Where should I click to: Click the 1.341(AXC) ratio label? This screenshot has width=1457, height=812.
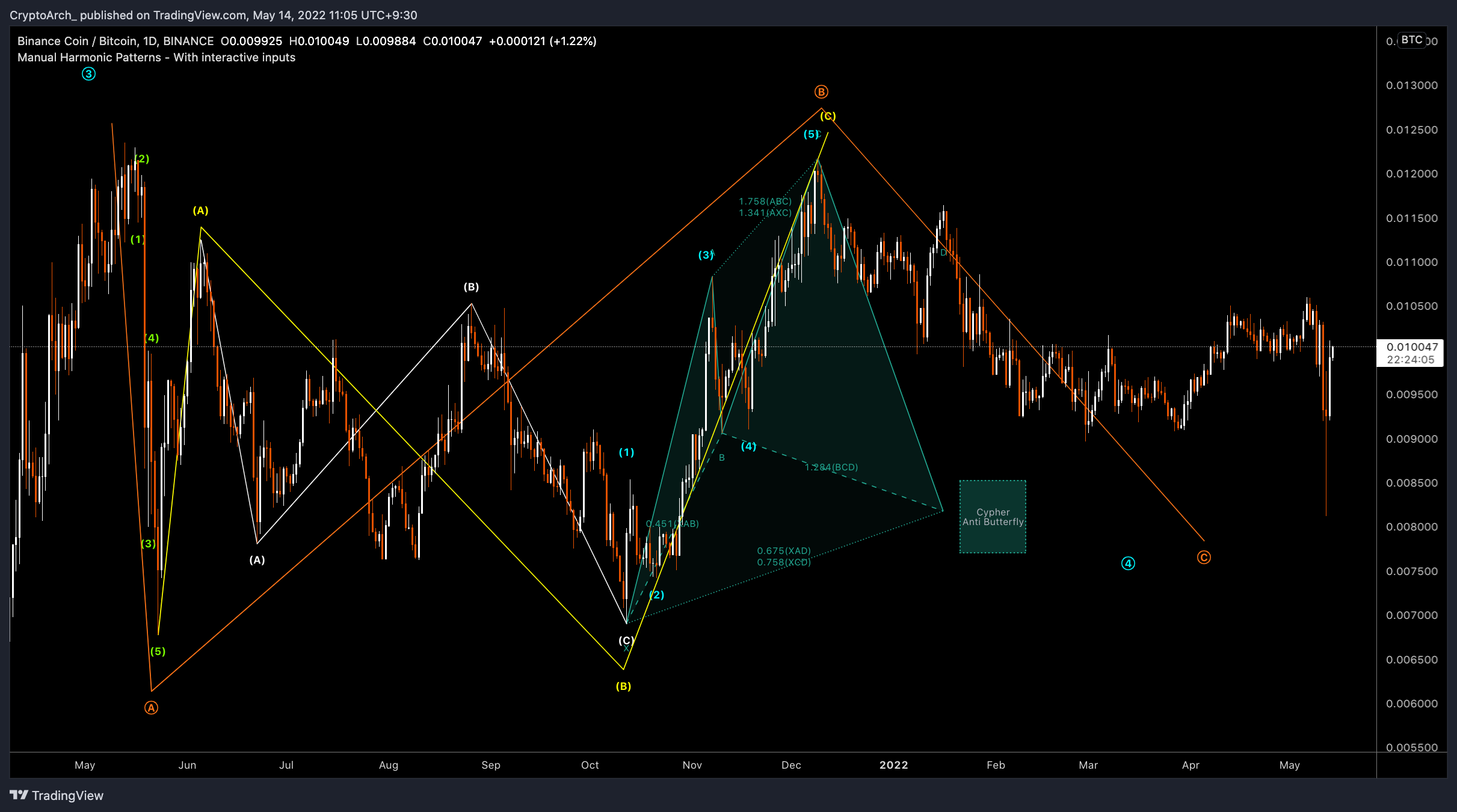click(x=765, y=213)
